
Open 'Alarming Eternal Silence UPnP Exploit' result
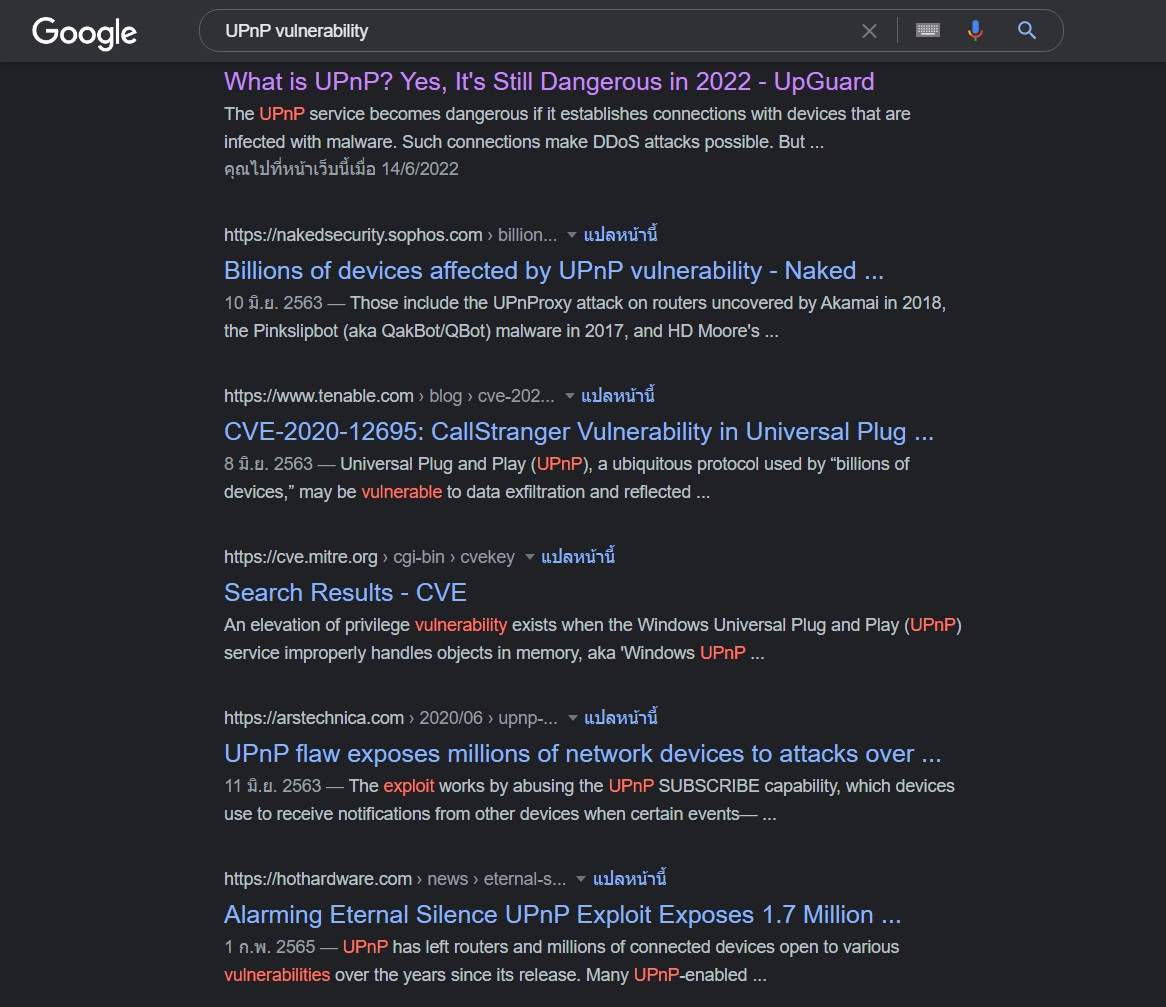[x=562, y=915]
